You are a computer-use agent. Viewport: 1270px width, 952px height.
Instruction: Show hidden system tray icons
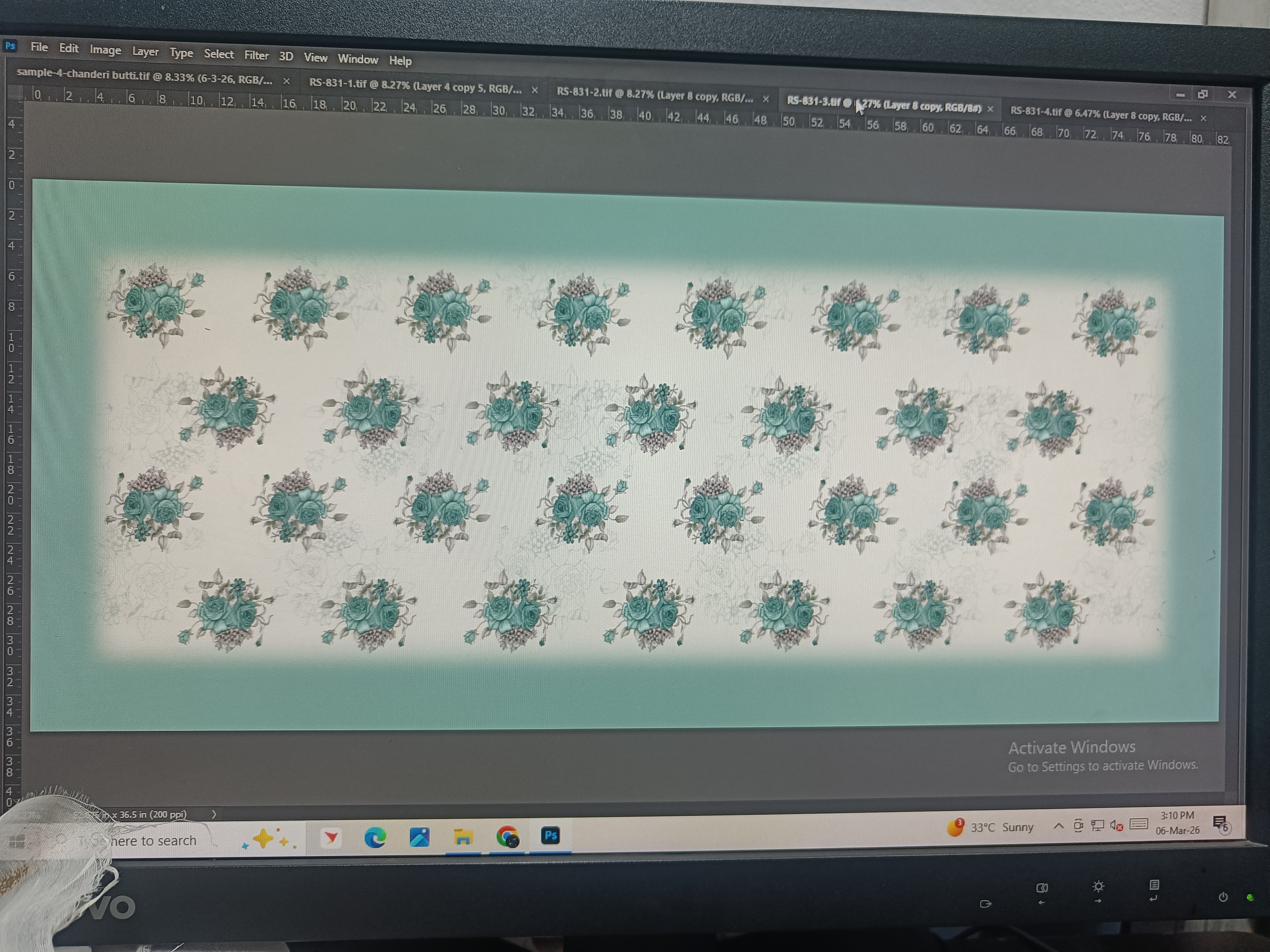(x=1058, y=826)
